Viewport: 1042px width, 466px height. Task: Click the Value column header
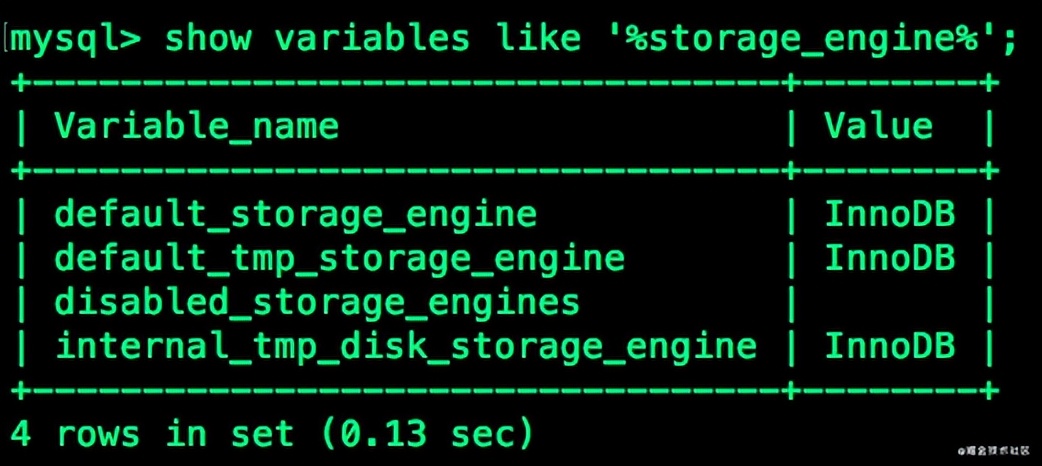(x=878, y=126)
